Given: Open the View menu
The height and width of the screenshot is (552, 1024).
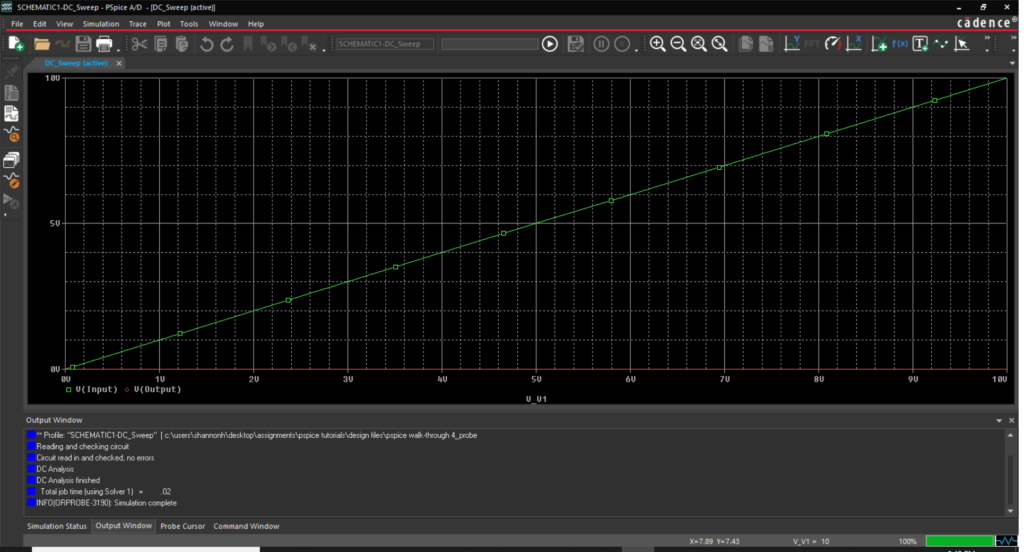Looking at the screenshot, I should [64, 24].
